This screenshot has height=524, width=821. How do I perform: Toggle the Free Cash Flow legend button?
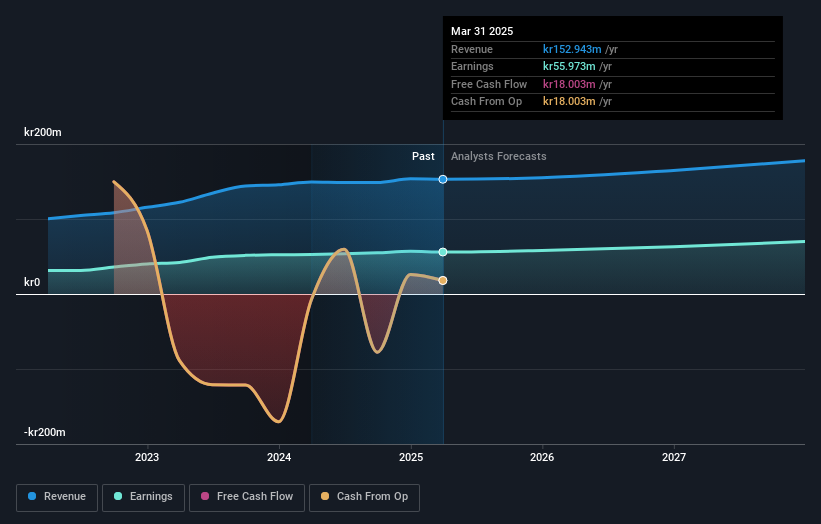[247, 497]
